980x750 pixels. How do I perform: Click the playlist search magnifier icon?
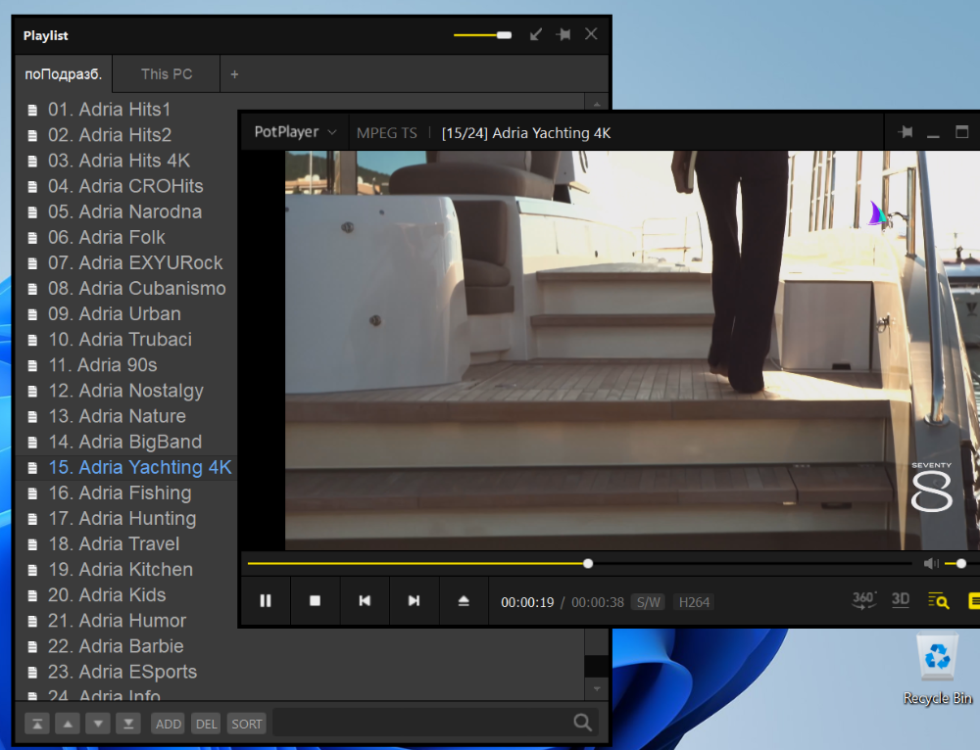582,723
